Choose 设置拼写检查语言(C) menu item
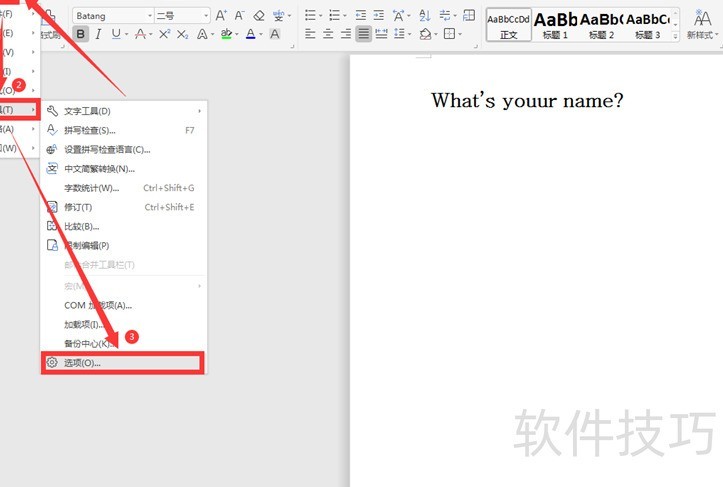 [x=124, y=150]
